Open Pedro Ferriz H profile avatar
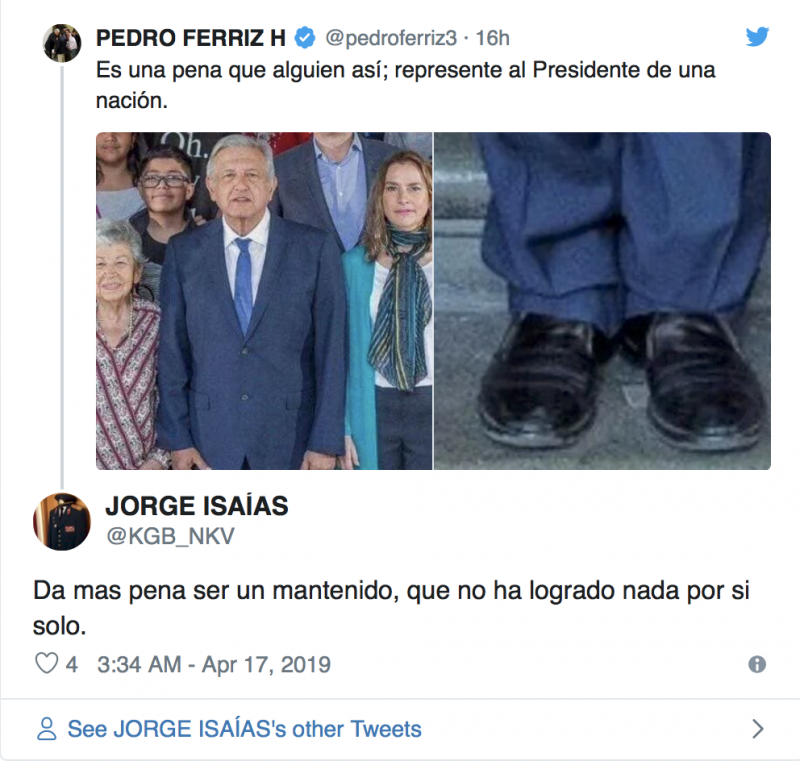 point(62,43)
